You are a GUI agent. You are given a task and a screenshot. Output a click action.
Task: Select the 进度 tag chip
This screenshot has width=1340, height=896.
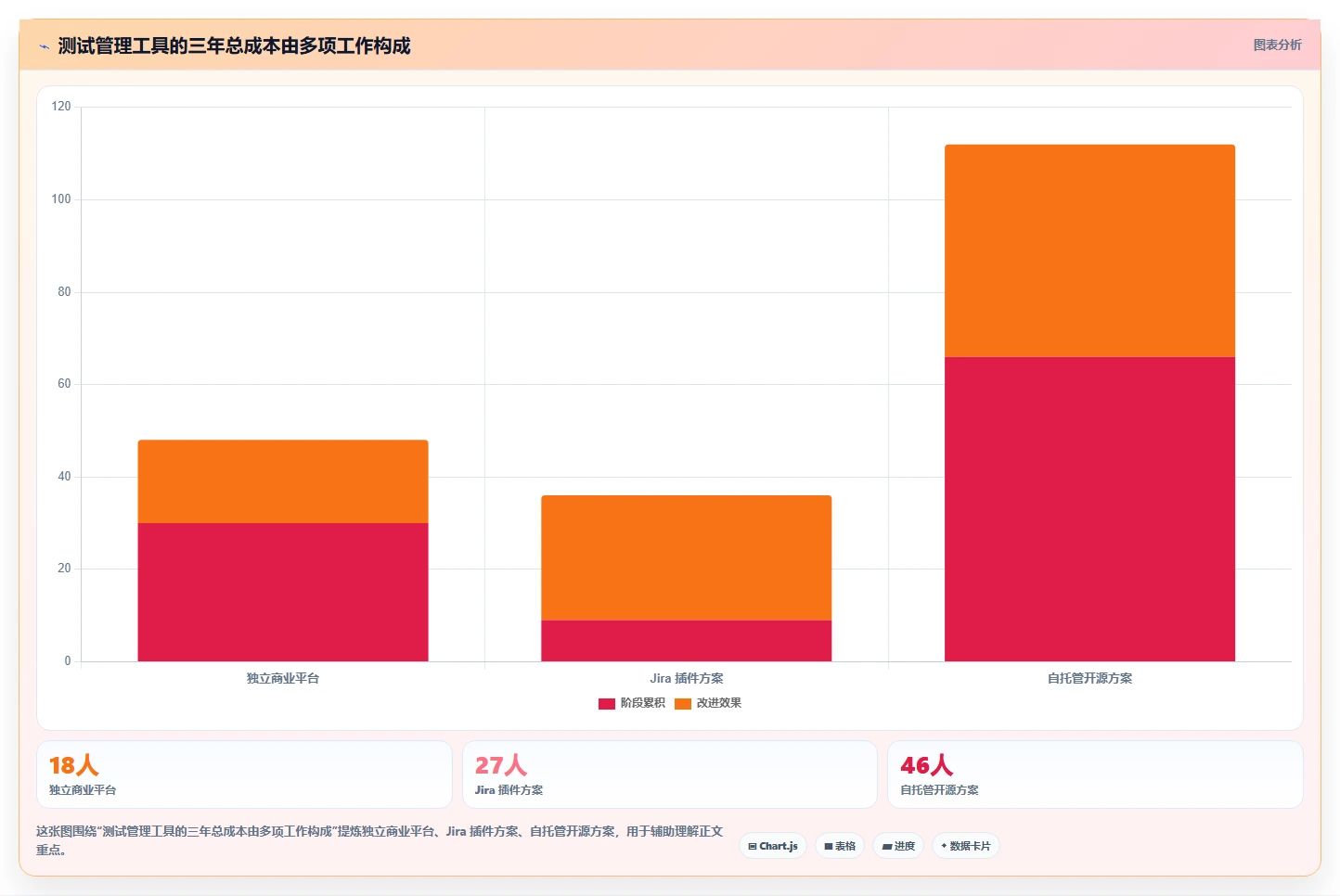coord(898,846)
